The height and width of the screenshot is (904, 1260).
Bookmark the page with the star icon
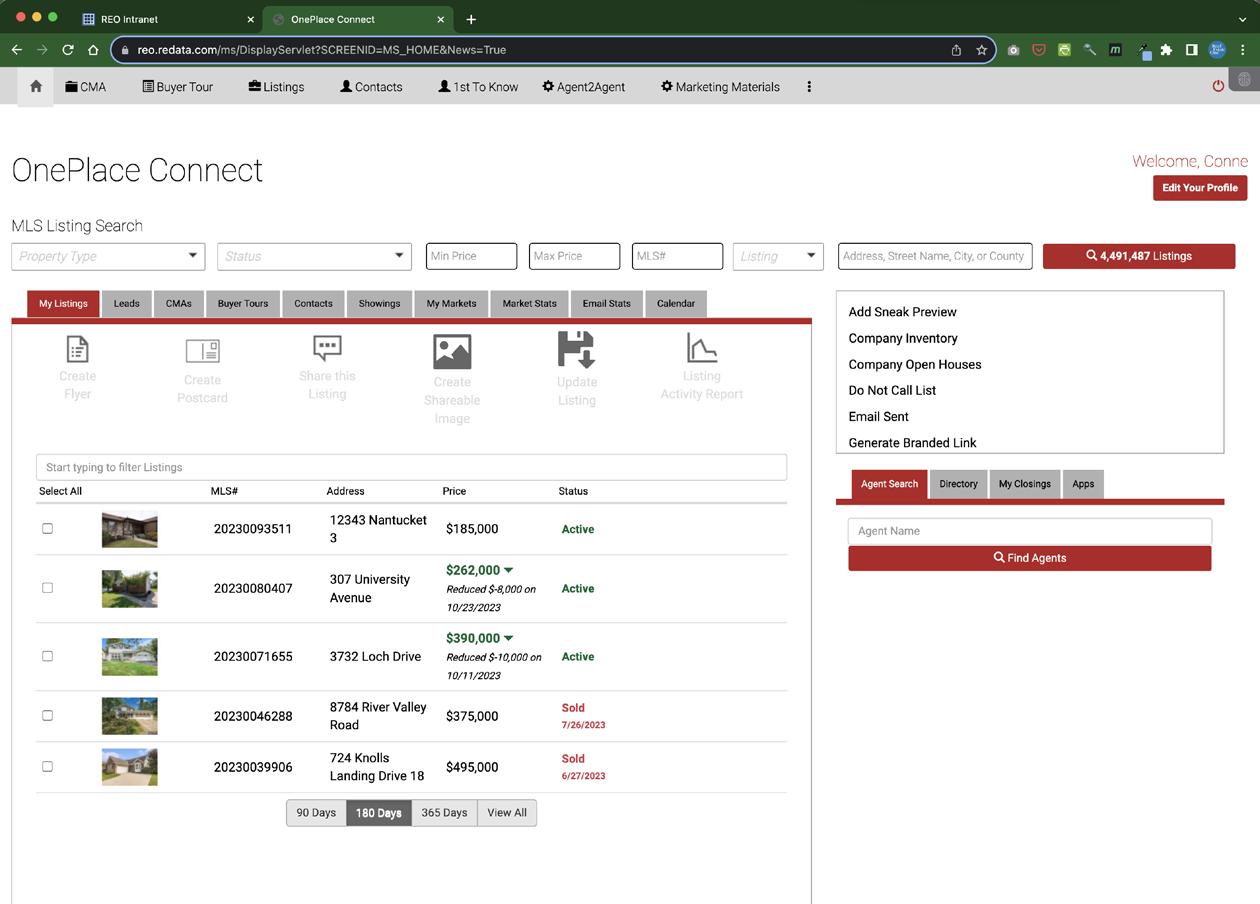coord(981,50)
